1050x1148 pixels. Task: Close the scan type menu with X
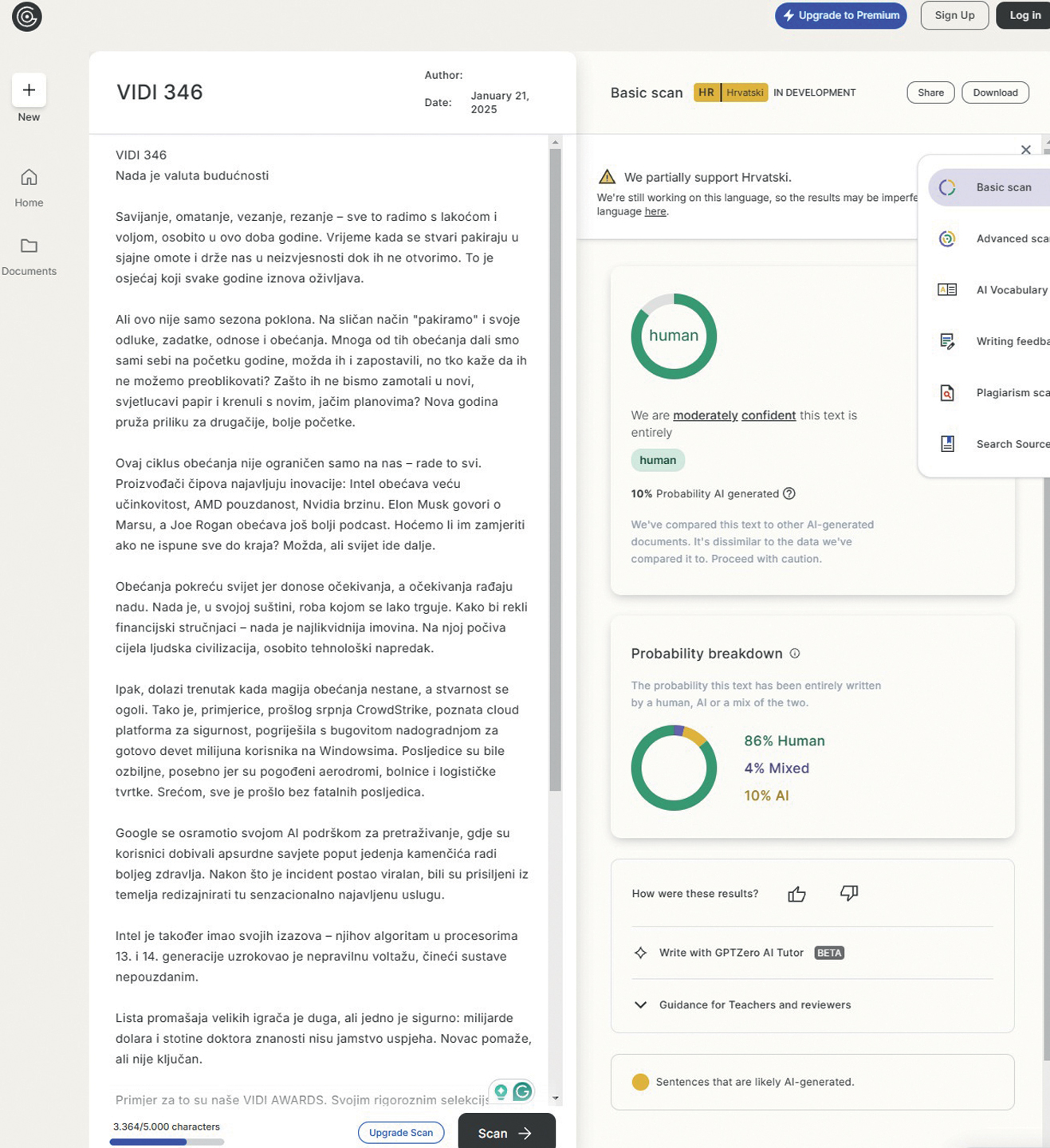point(1026,150)
